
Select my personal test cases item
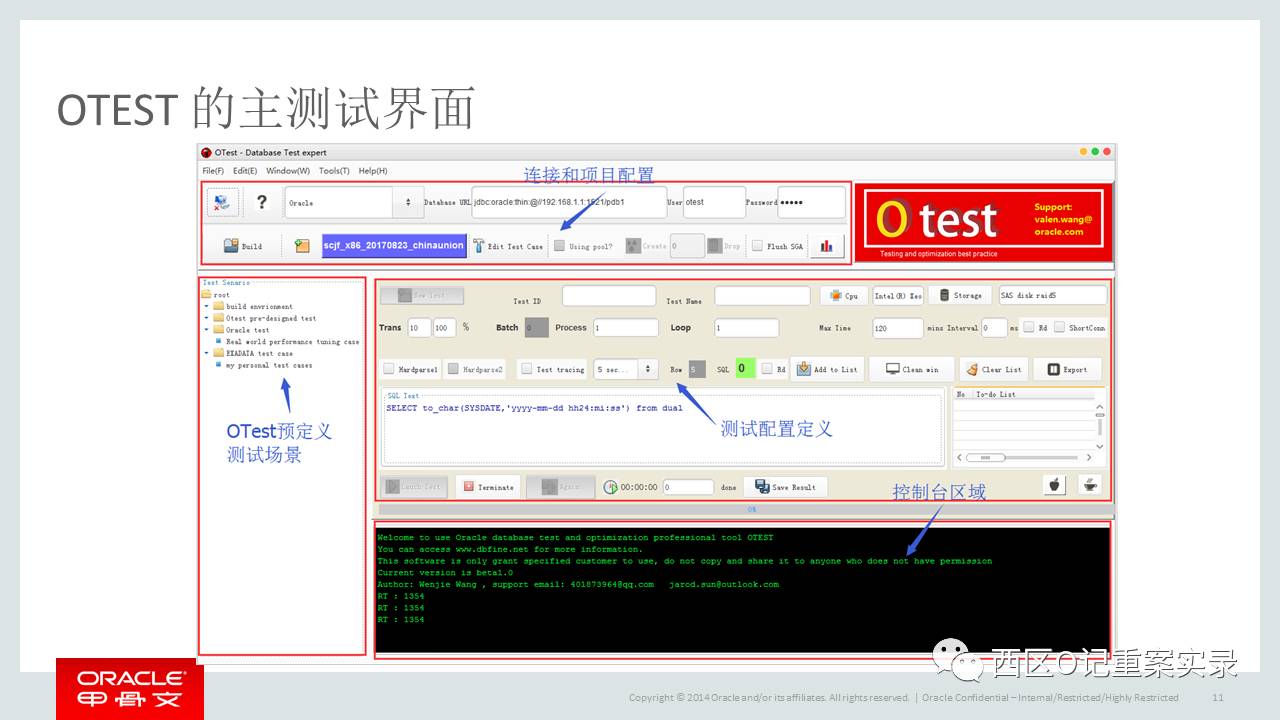point(269,365)
